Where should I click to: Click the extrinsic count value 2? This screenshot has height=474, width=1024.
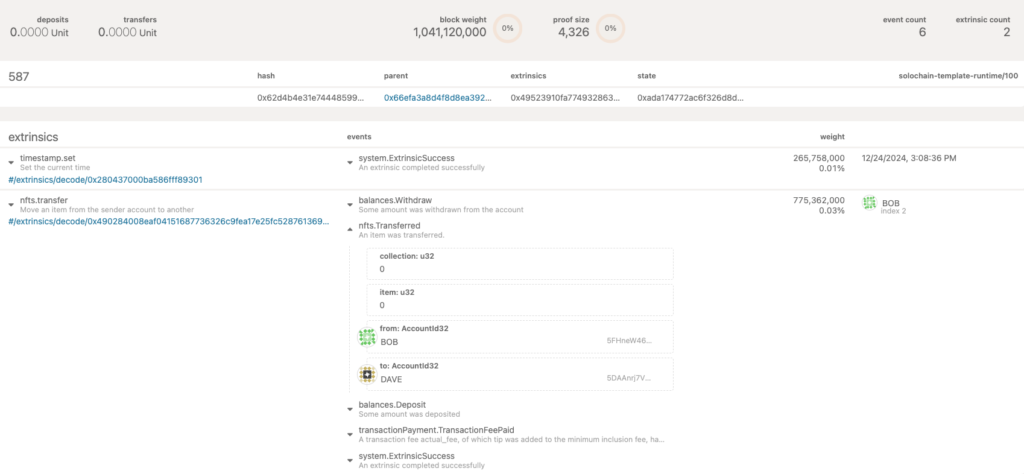click(x=1006, y=32)
